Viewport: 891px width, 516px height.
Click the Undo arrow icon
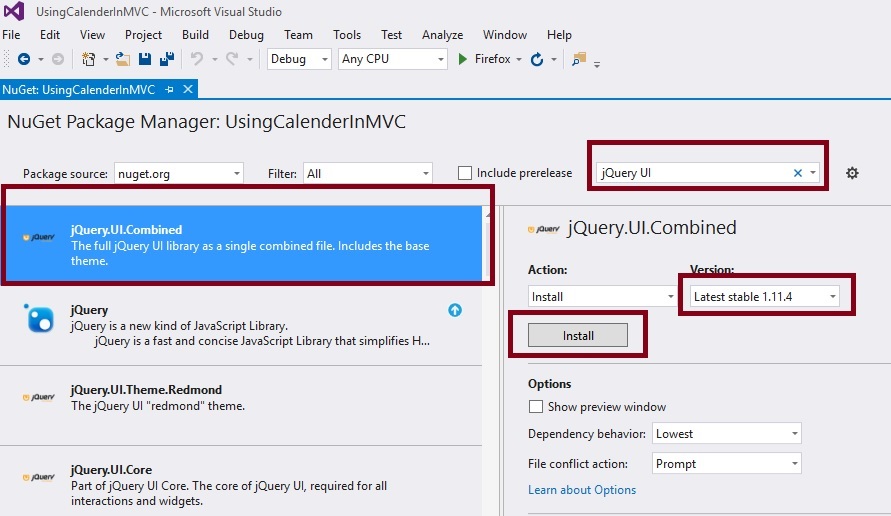[197, 59]
